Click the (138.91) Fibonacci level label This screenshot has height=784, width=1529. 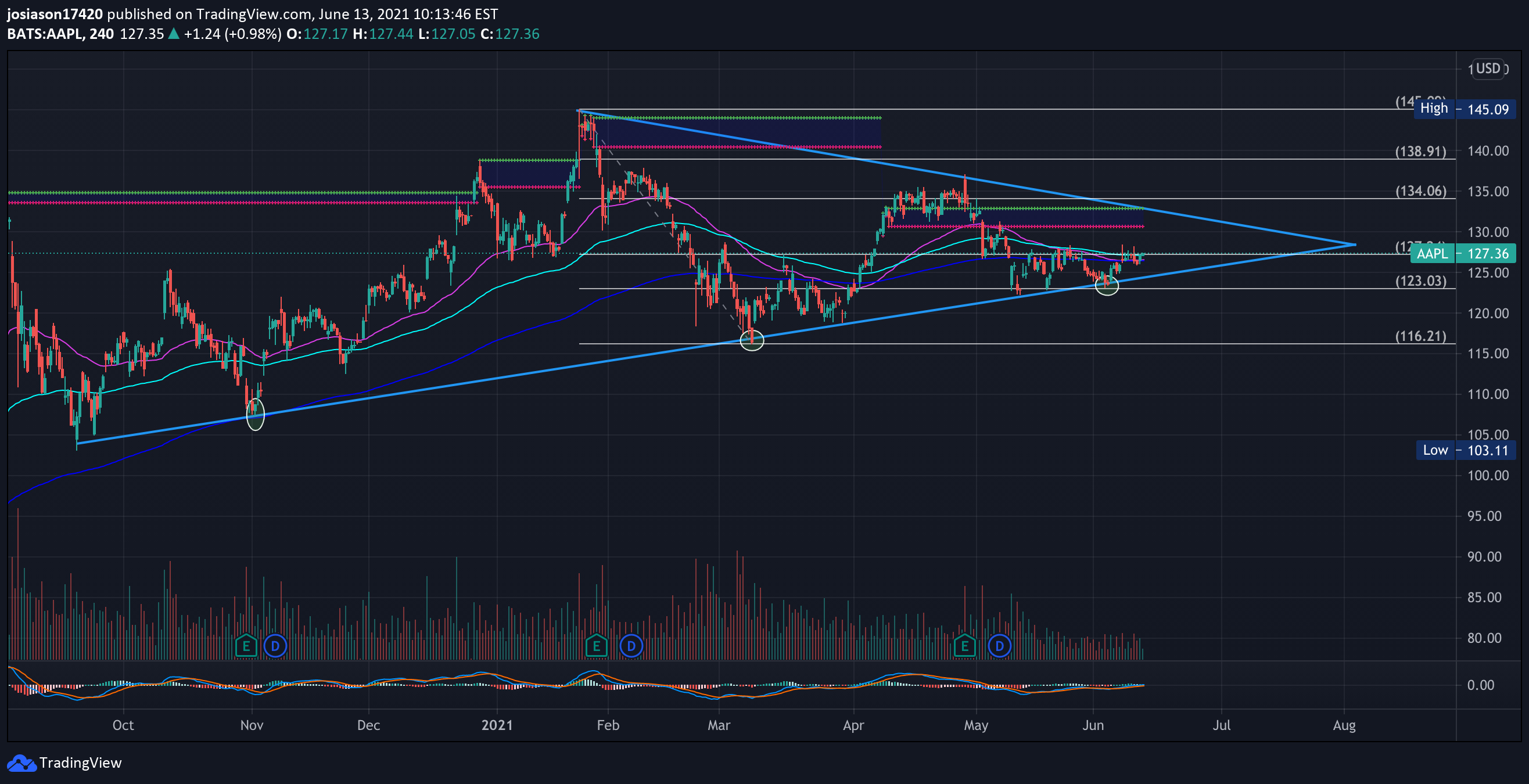1421,152
